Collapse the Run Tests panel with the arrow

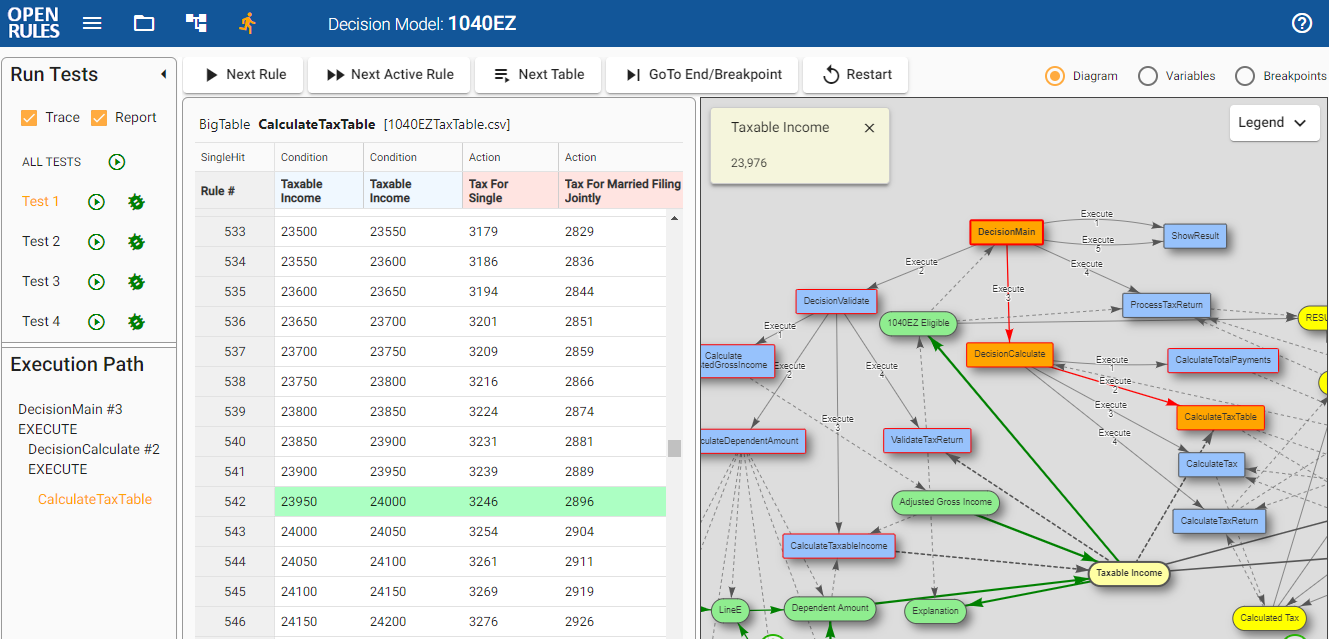pyautogui.click(x=164, y=73)
